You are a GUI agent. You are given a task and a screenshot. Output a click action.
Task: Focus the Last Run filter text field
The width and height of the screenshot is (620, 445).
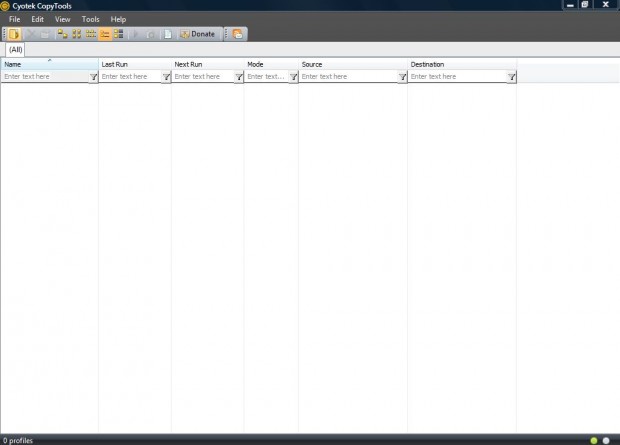[130, 76]
